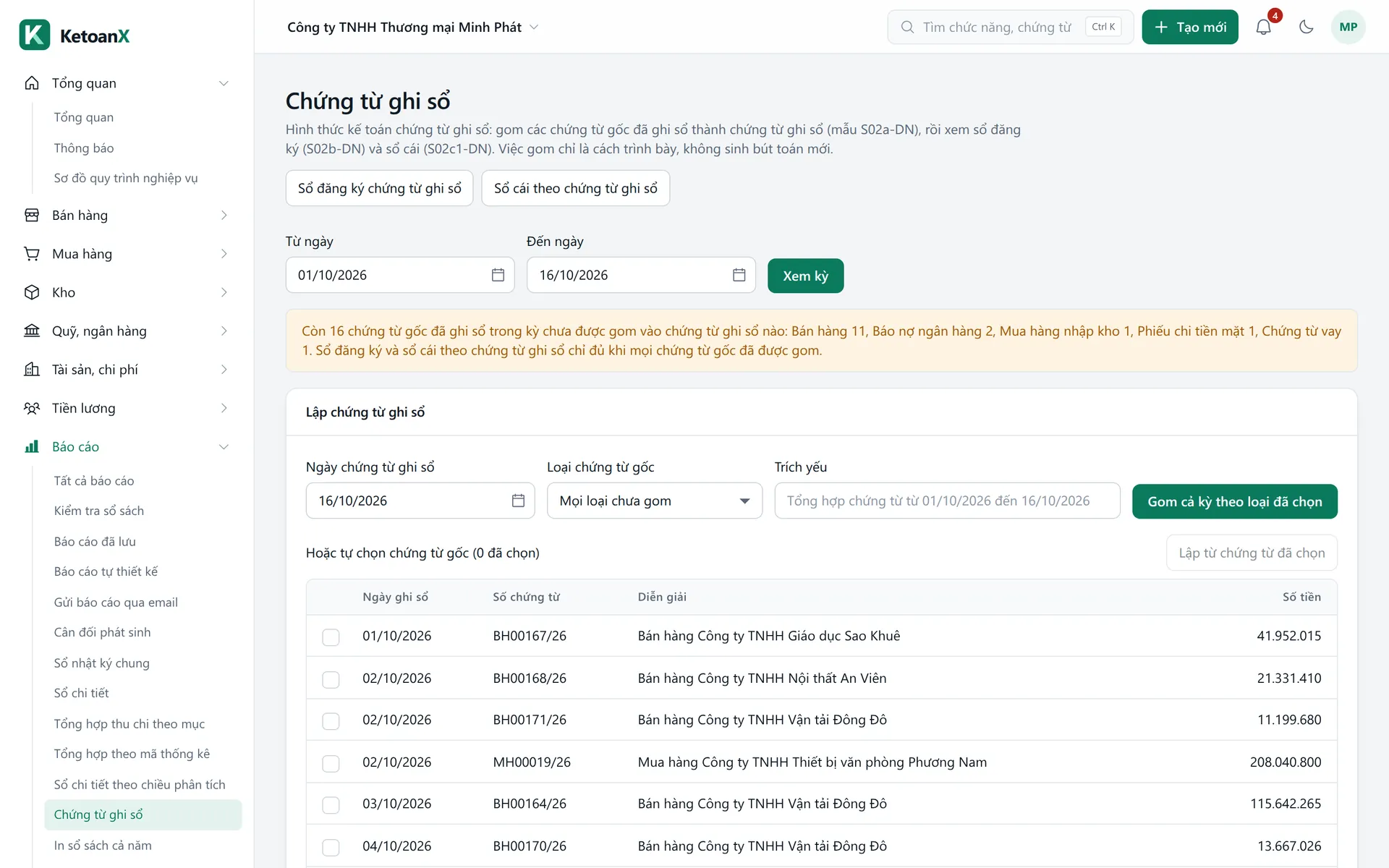The height and width of the screenshot is (868, 1389).
Task: Click the Bán hàng store icon
Action: (x=32, y=215)
